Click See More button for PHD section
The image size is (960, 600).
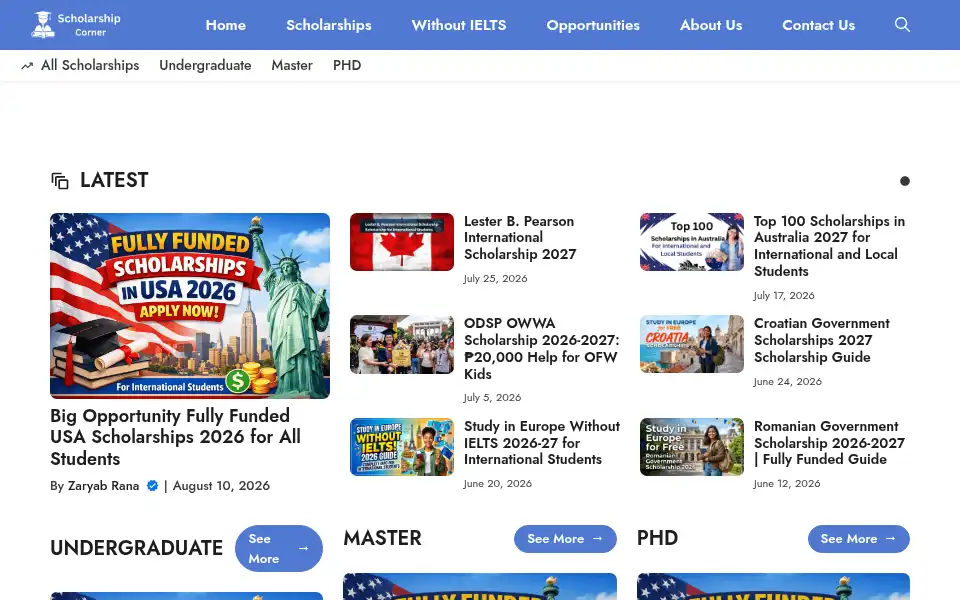click(x=858, y=539)
